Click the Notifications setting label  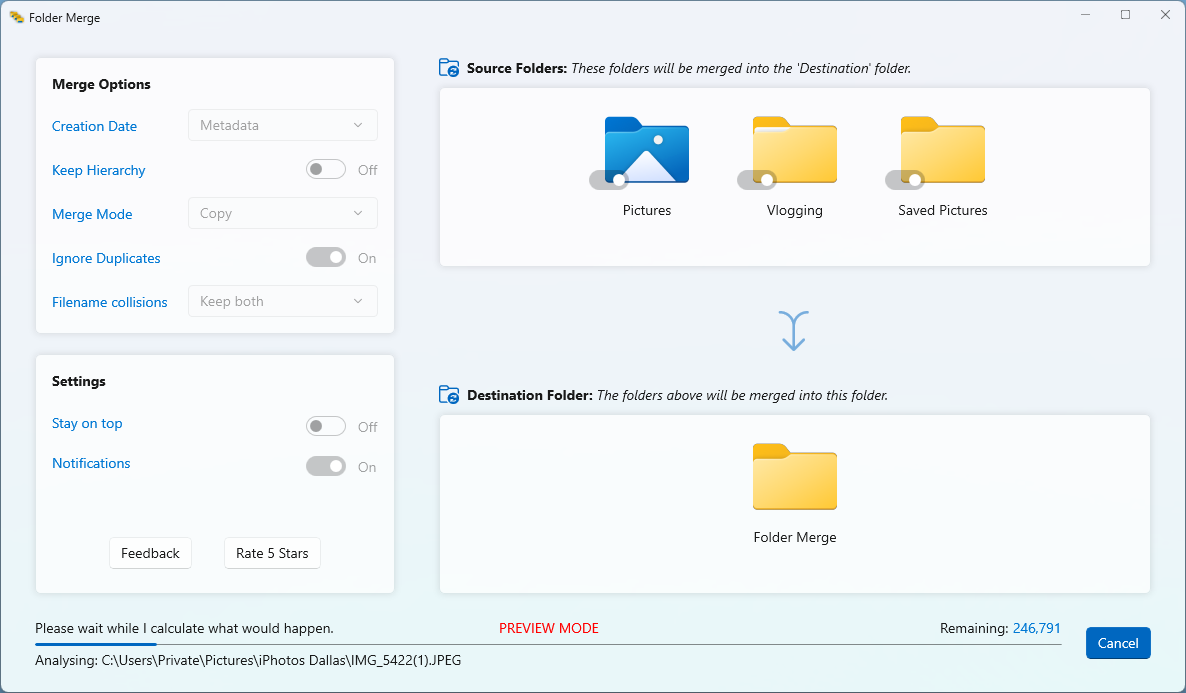pos(91,463)
